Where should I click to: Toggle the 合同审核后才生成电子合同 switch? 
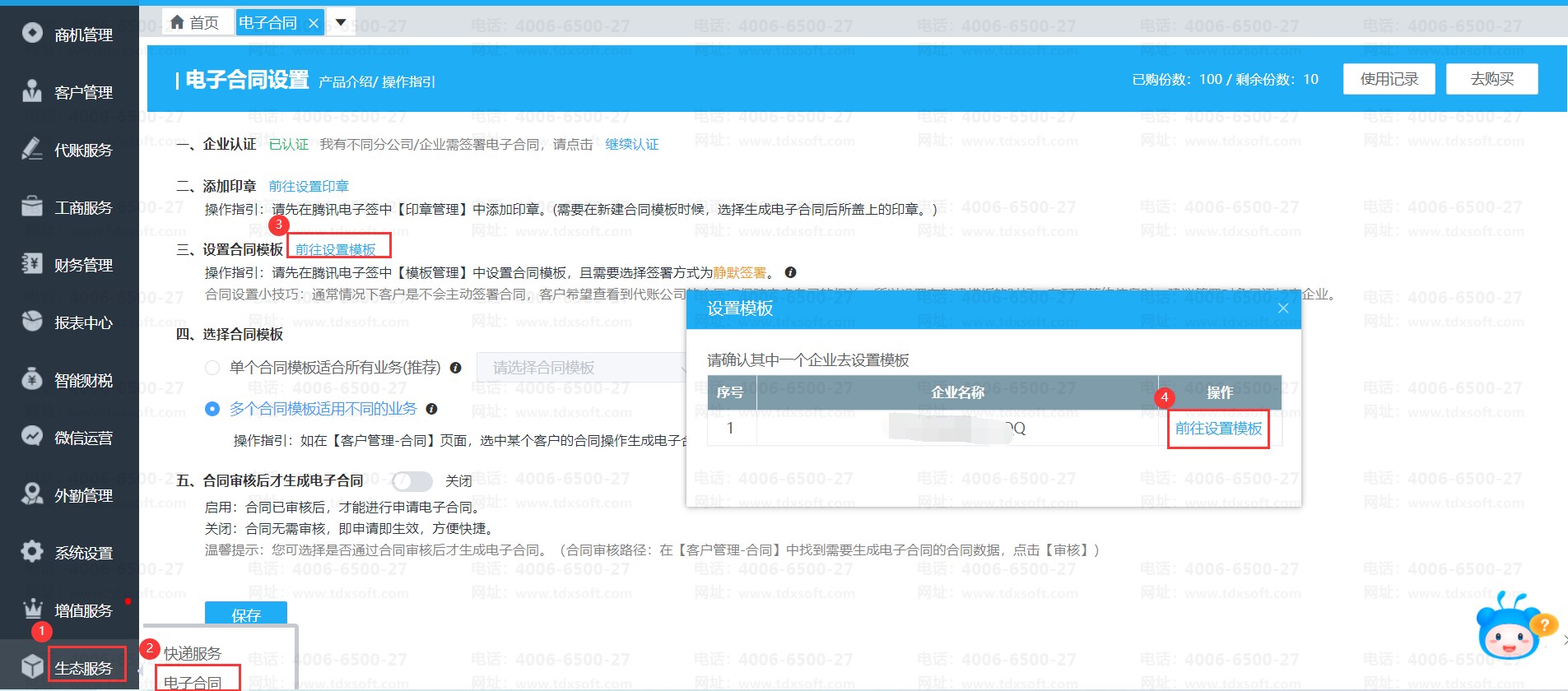412,480
